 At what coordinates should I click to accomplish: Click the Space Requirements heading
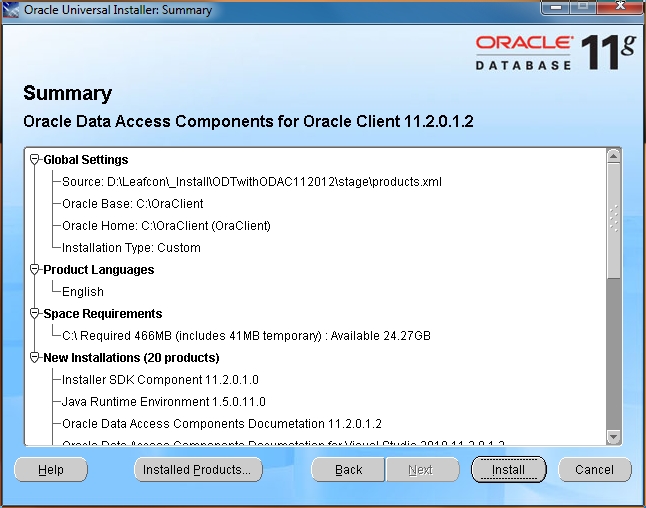[x=103, y=314]
